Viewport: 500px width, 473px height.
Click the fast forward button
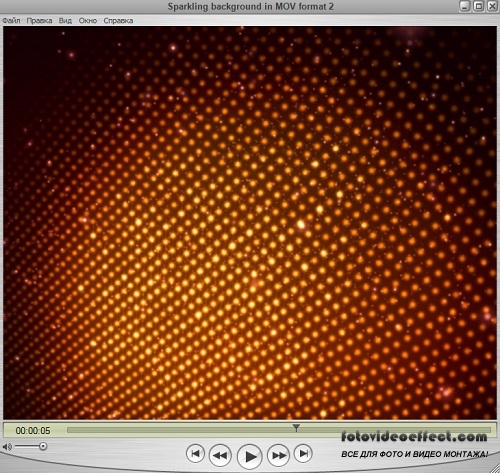pyautogui.click(x=279, y=455)
